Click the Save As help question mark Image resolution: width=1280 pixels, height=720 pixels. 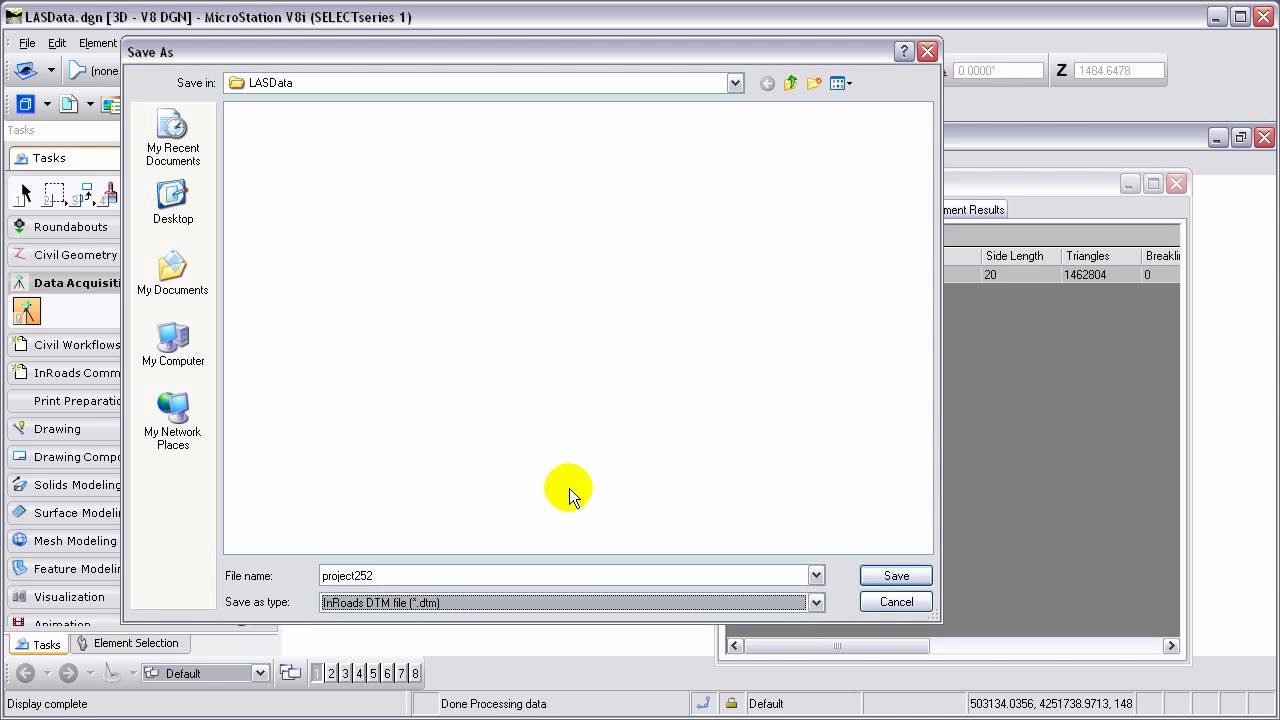(x=903, y=52)
